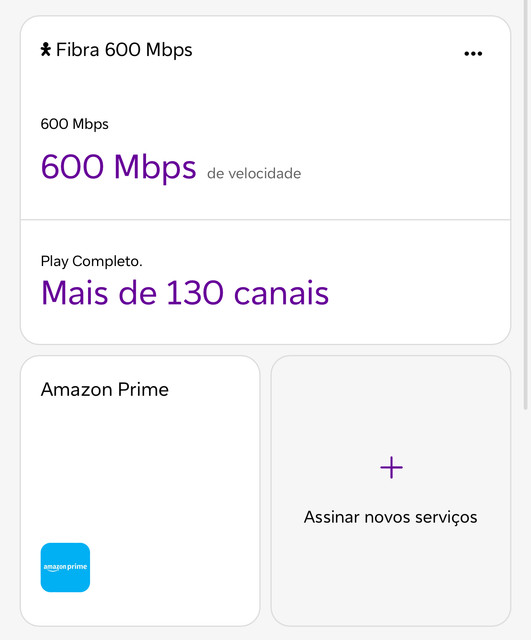Click the page vertical scrollbar

[526, 204]
